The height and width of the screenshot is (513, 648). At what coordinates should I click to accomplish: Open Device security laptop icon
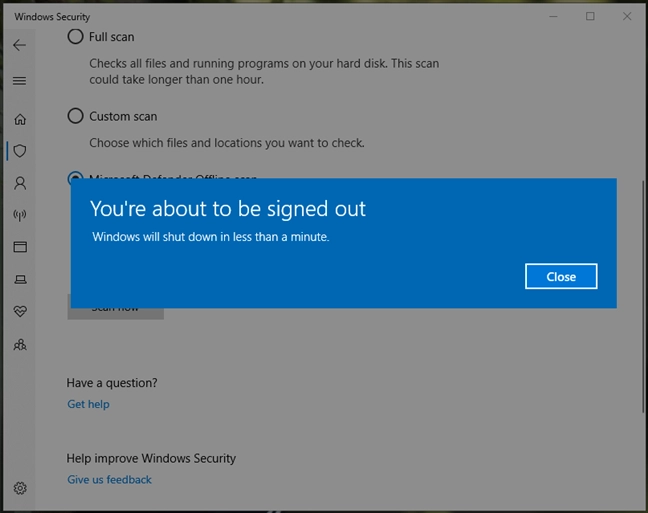pyautogui.click(x=20, y=279)
